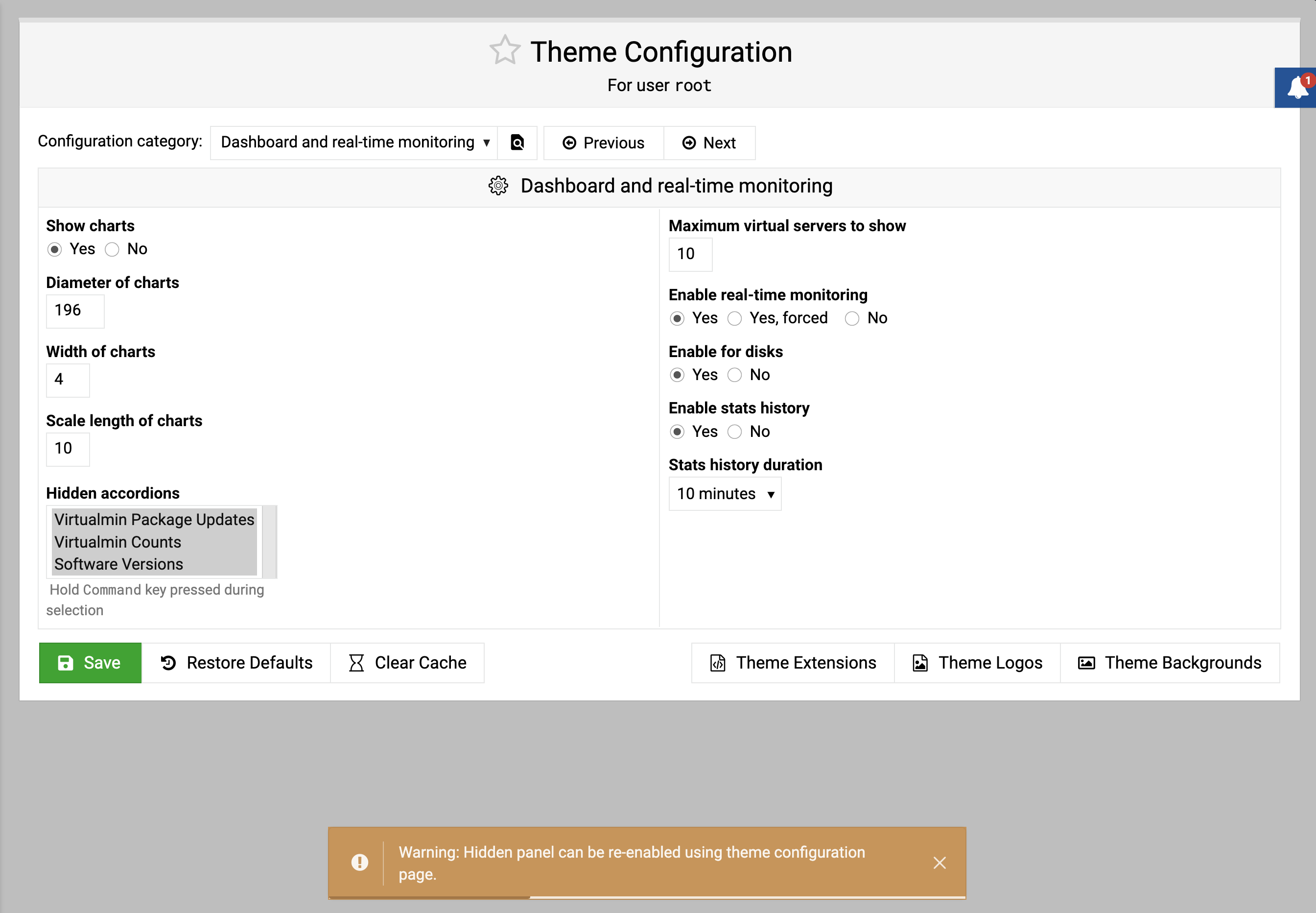
Task: Click the Width of charts field
Action: (68, 380)
